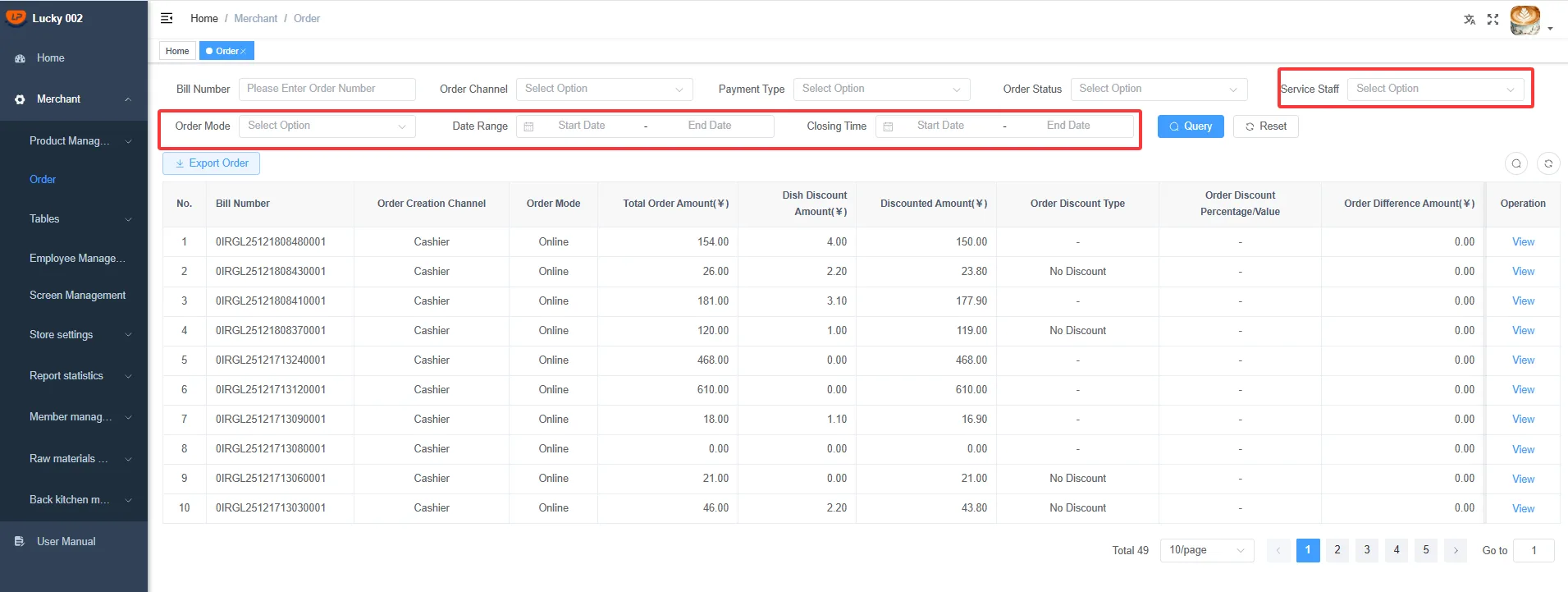Go to page 3
This screenshot has height=592, width=1568.
pyautogui.click(x=1367, y=550)
